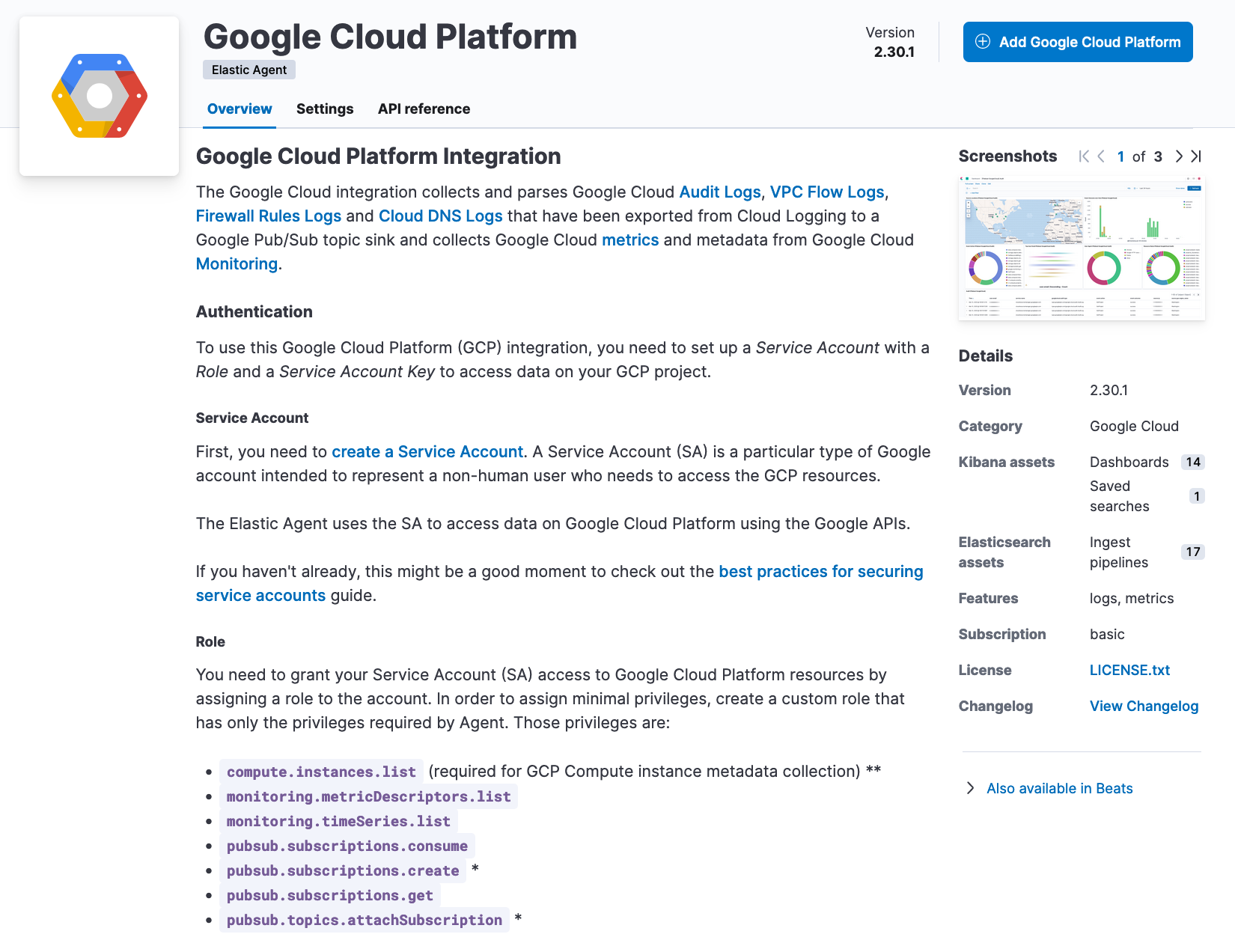Switch to the API reference tab
Screen dimensions: 1235x952
pos(424,109)
